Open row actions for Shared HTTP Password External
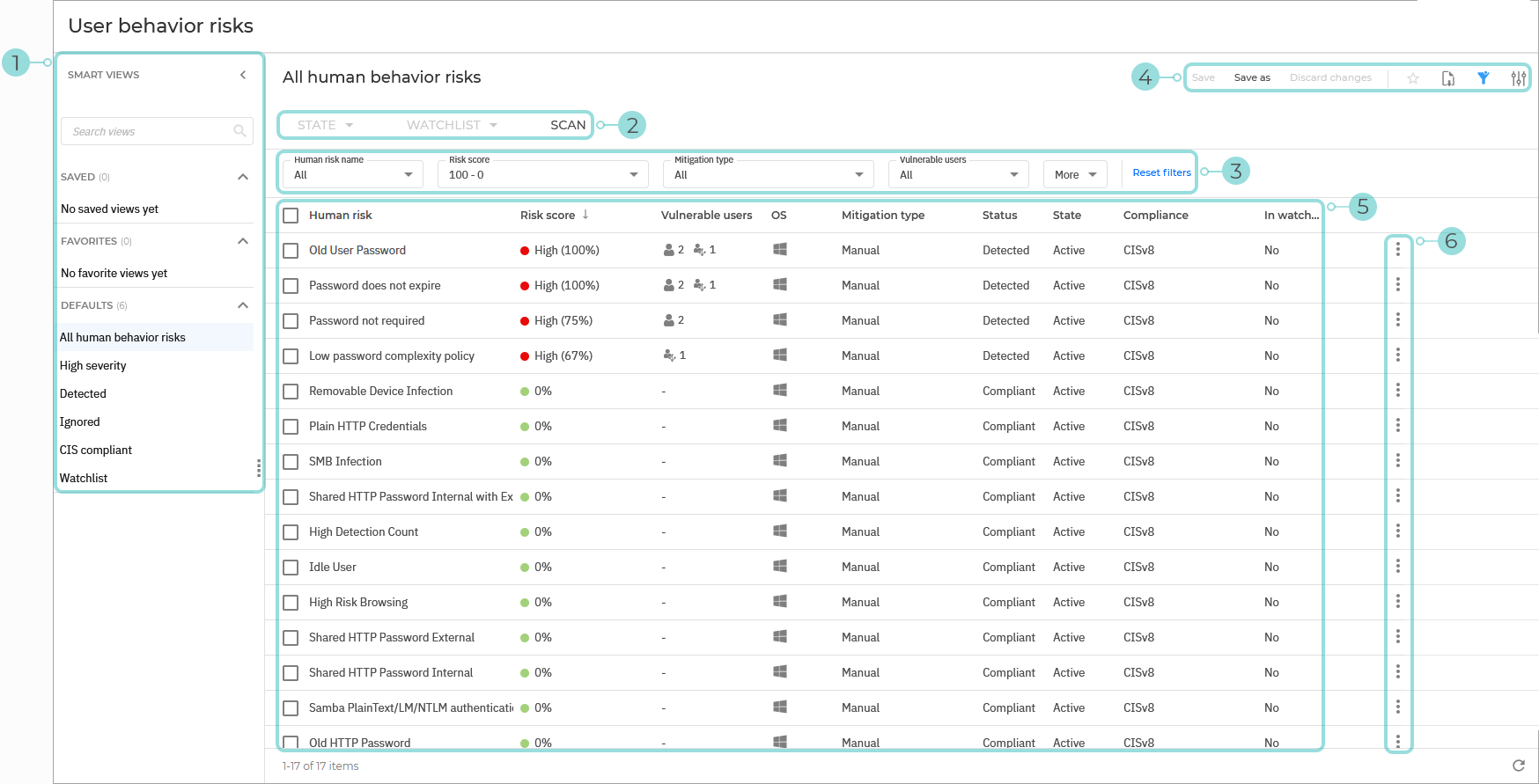The image size is (1539, 784). click(x=1398, y=637)
